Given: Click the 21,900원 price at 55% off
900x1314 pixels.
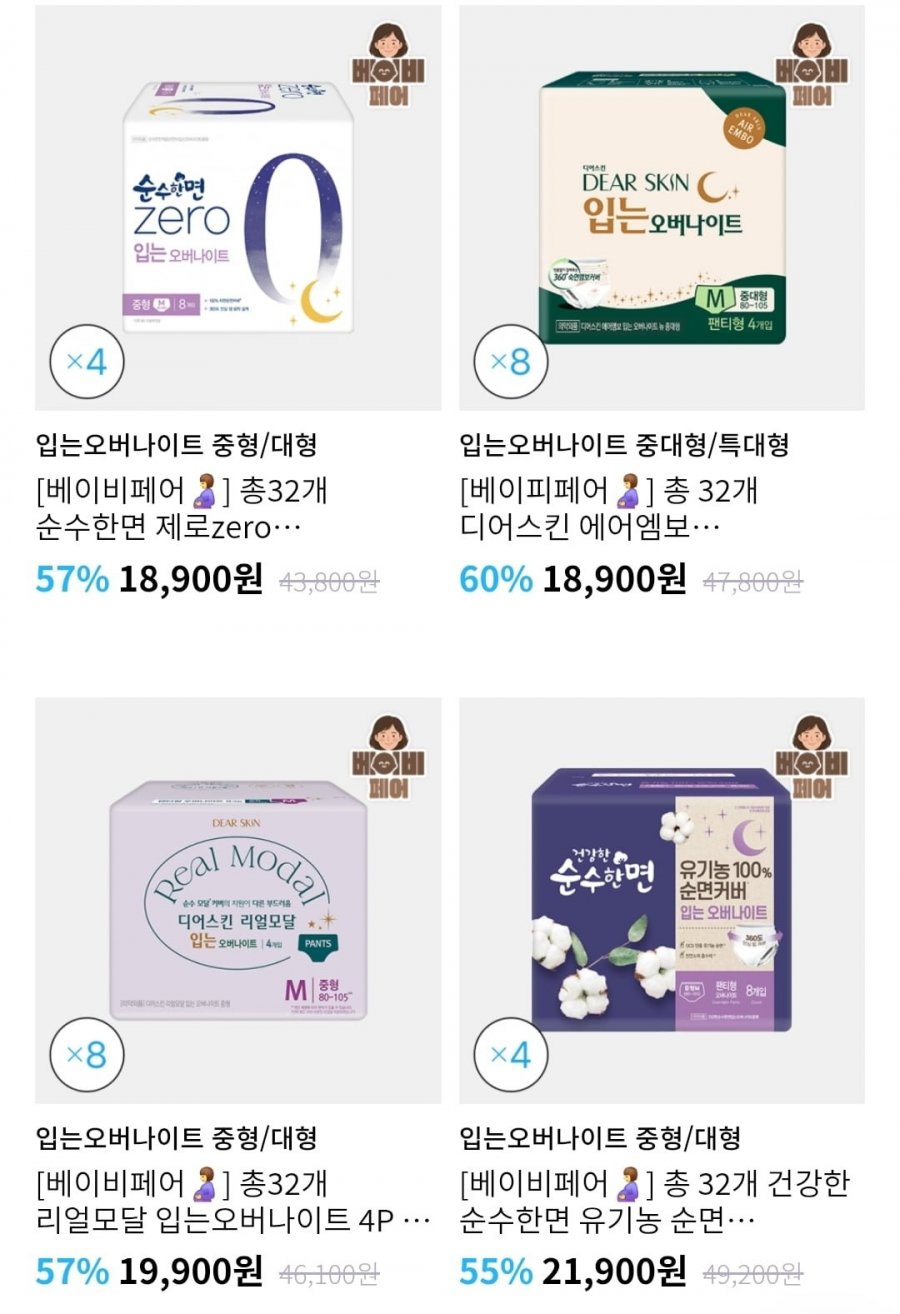Looking at the screenshot, I should (615, 1272).
